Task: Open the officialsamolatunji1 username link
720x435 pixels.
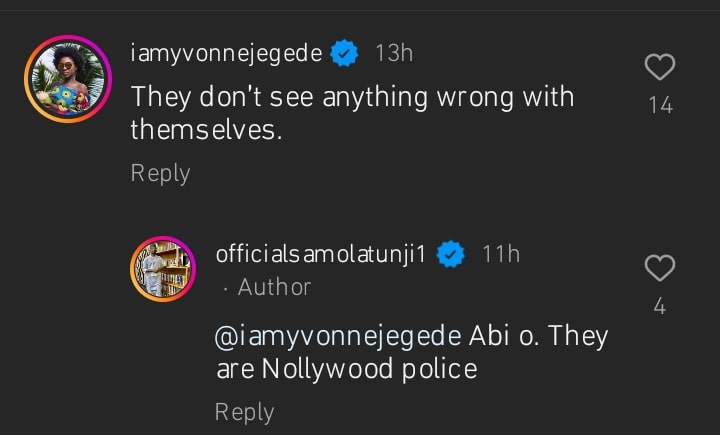Action: coord(322,255)
